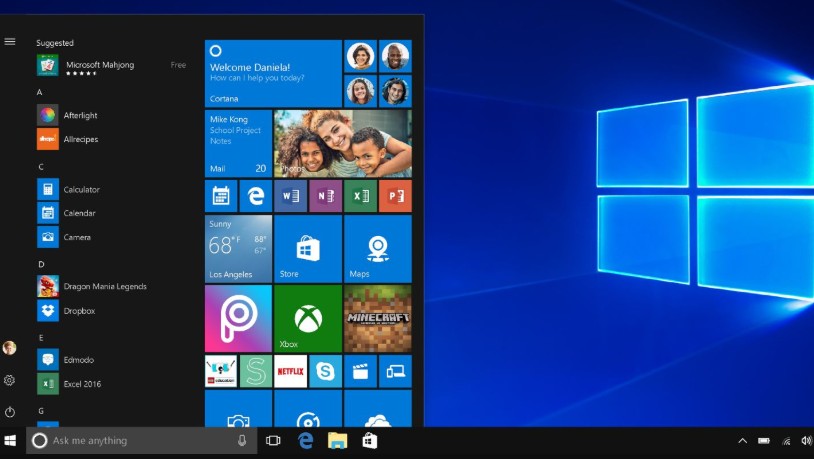Open the Sway green S tile
This screenshot has width=814, height=459.
255,371
